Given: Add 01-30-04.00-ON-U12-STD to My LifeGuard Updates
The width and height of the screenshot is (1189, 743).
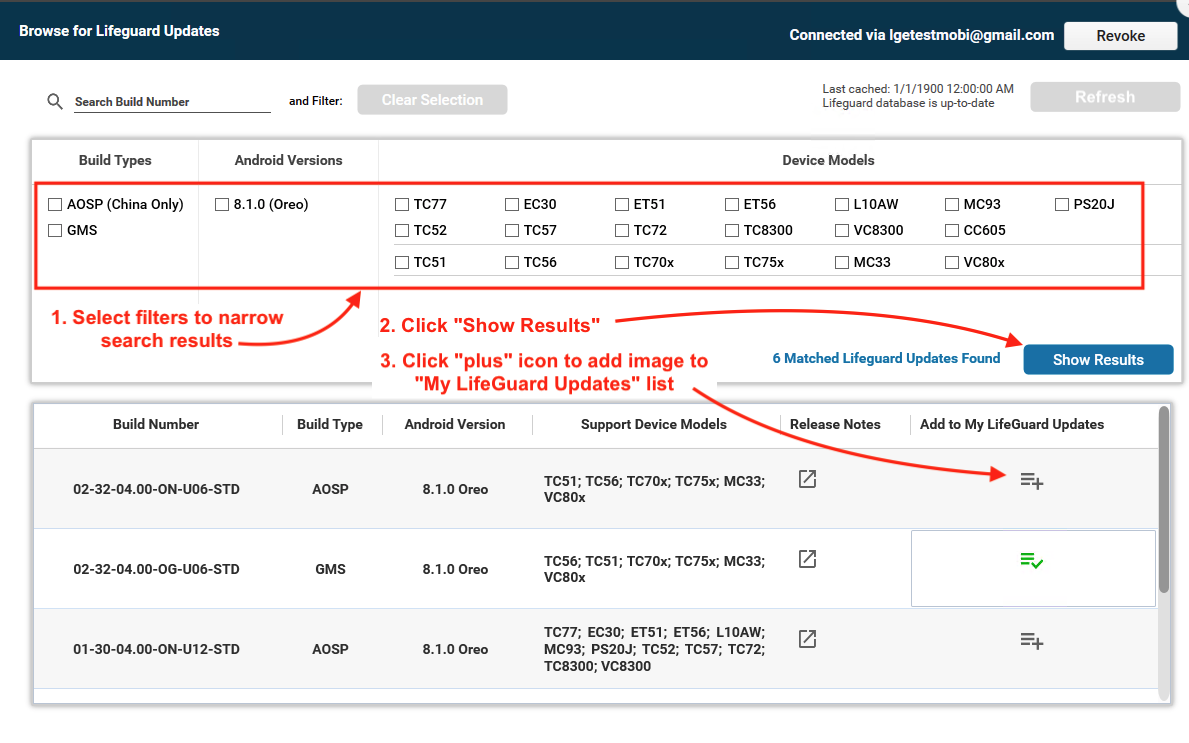Looking at the screenshot, I should click(x=1032, y=641).
